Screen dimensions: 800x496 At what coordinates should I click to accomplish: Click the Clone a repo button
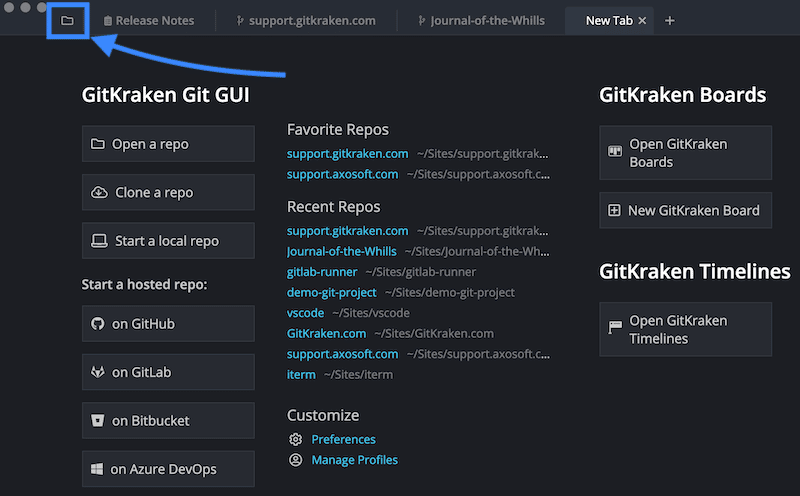(x=168, y=192)
